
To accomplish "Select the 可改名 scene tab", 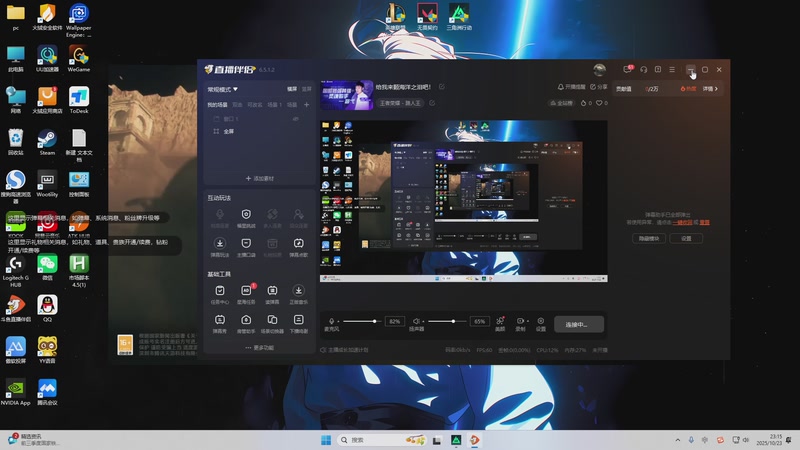I will tap(255, 105).
